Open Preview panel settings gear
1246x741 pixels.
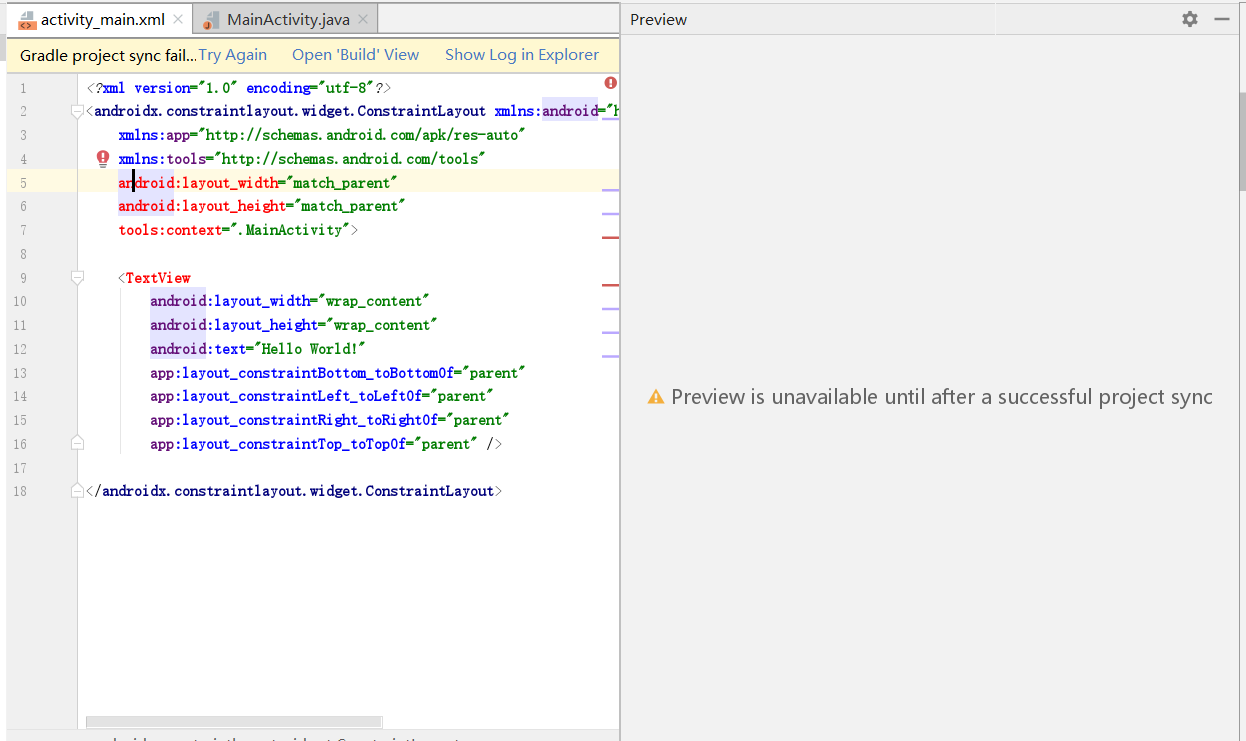1189,19
